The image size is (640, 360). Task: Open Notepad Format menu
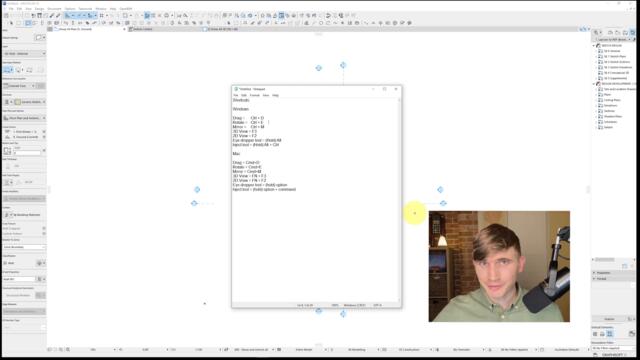point(255,96)
